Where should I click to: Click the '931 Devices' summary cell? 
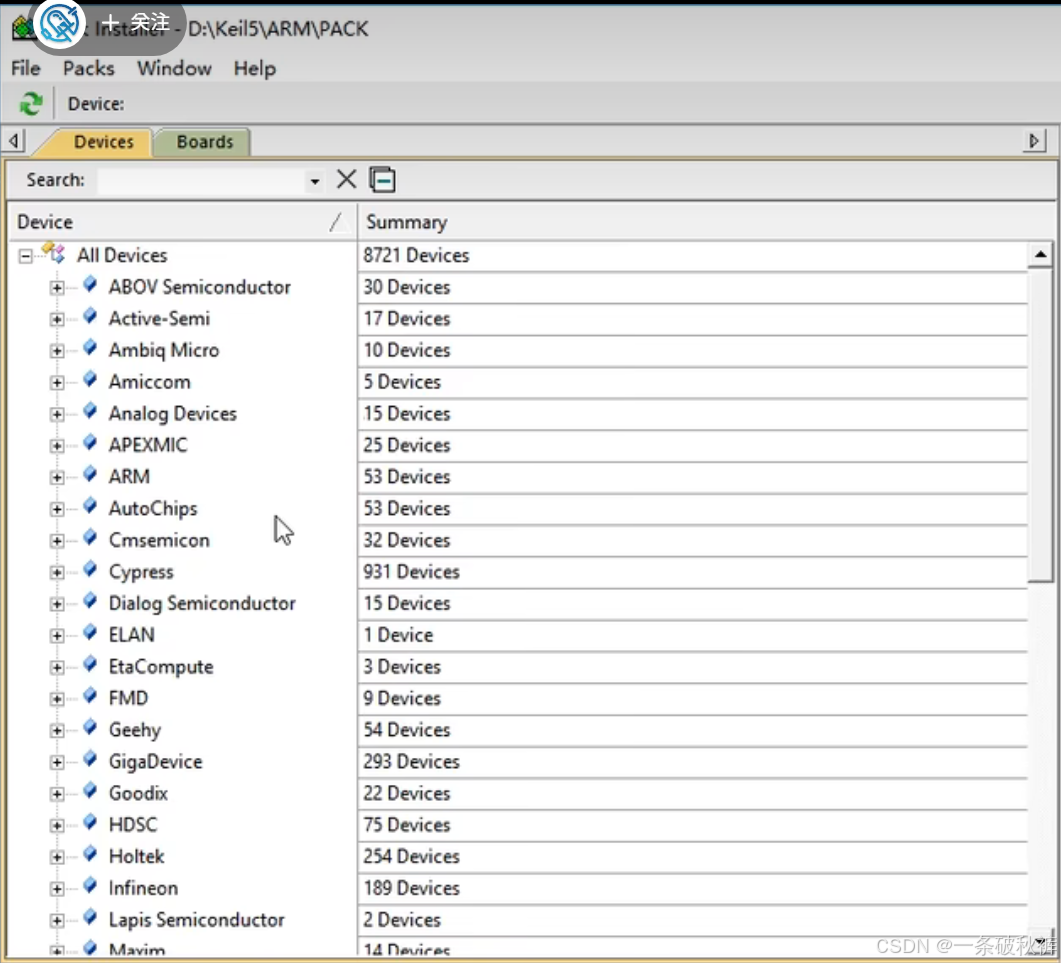[693, 573]
